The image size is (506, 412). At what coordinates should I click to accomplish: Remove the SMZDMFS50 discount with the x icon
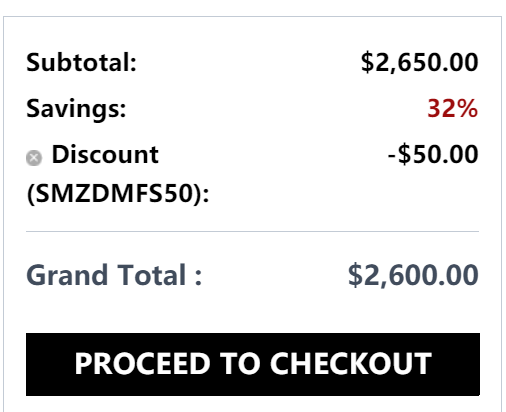(x=34, y=158)
